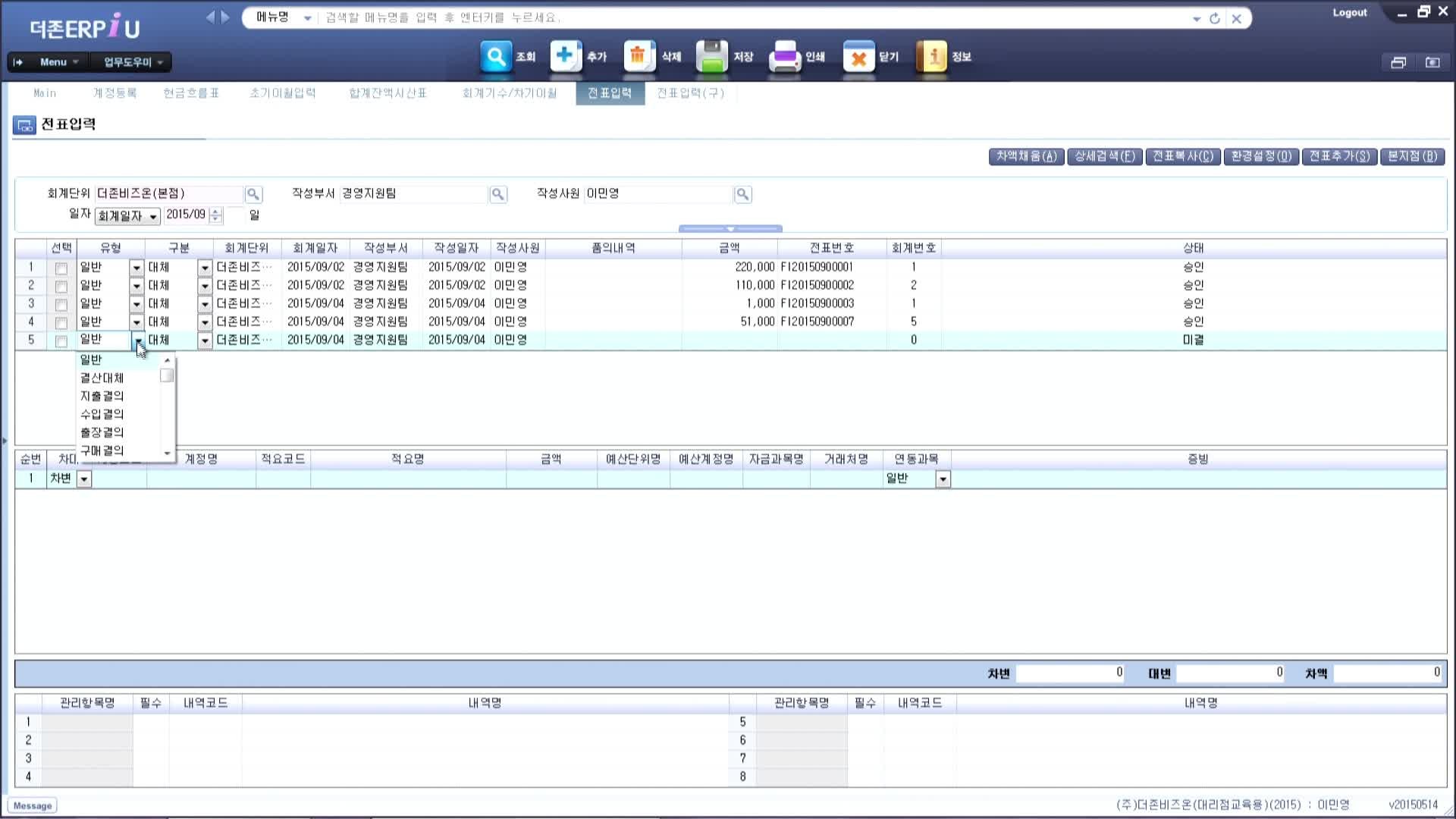Viewport: 1456px width, 819px height.
Task: Click the 상세검색(F) button
Action: pyautogui.click(x=1104, y=156)
